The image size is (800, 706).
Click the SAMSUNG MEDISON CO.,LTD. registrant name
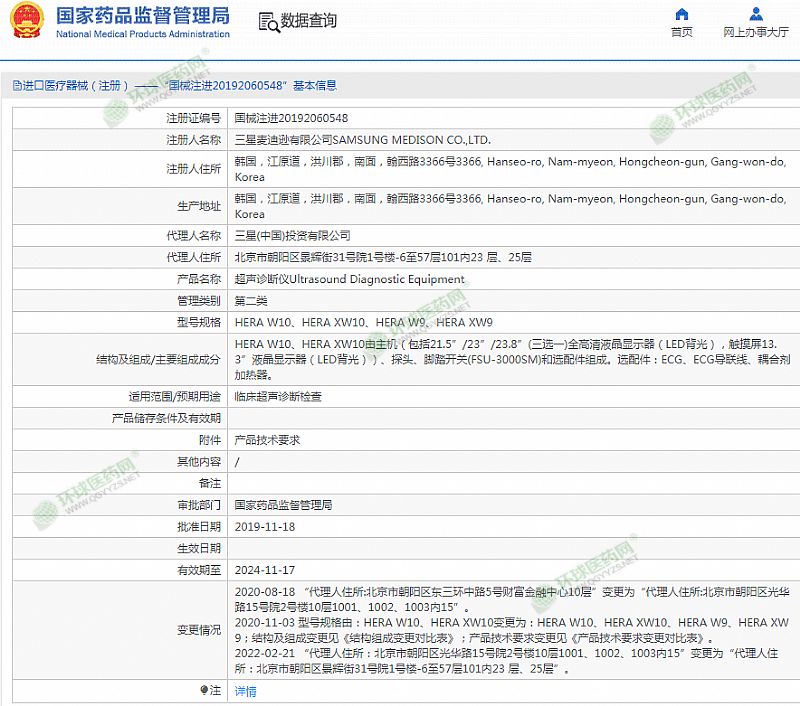point(411,140)
